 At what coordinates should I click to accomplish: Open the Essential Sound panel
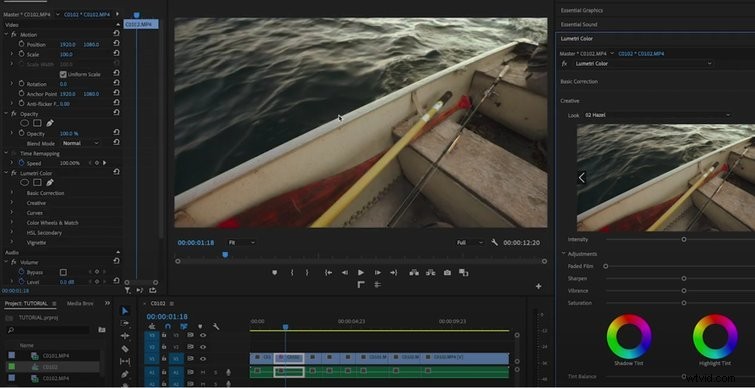click(579, 24)
